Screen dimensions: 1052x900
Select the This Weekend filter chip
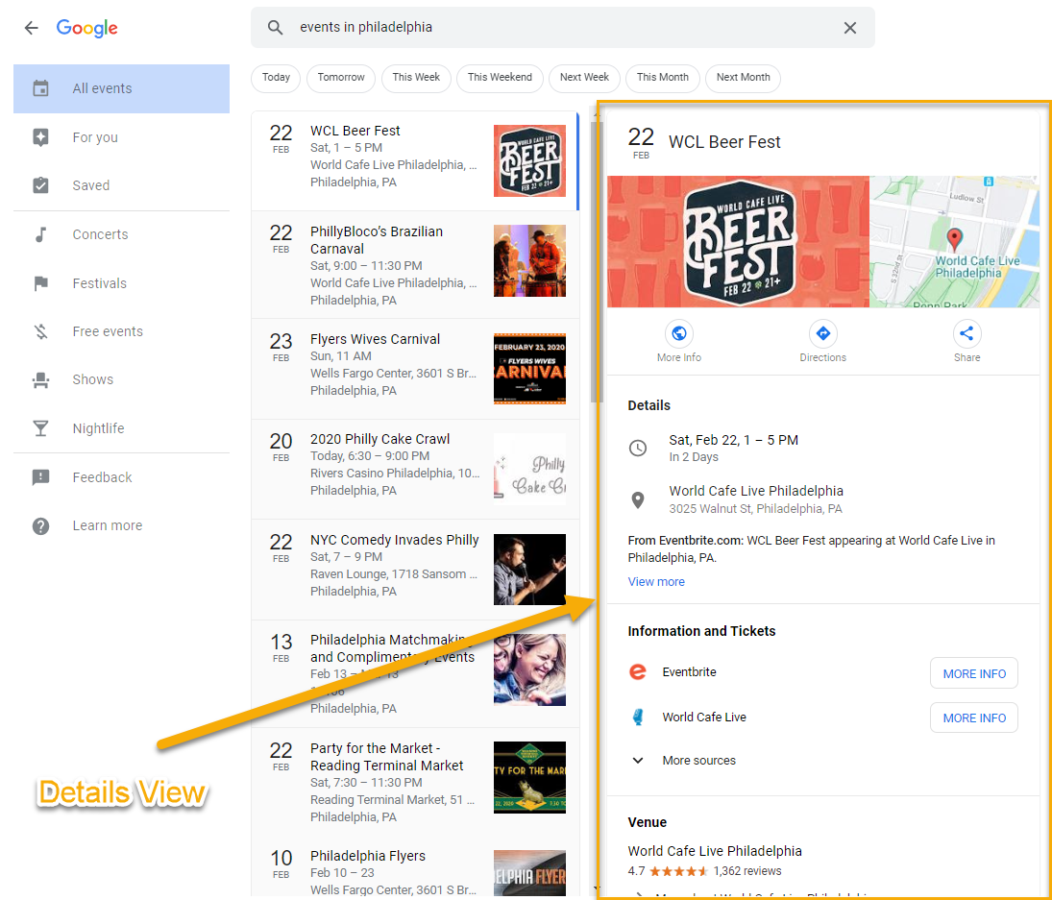coord(499,78)
